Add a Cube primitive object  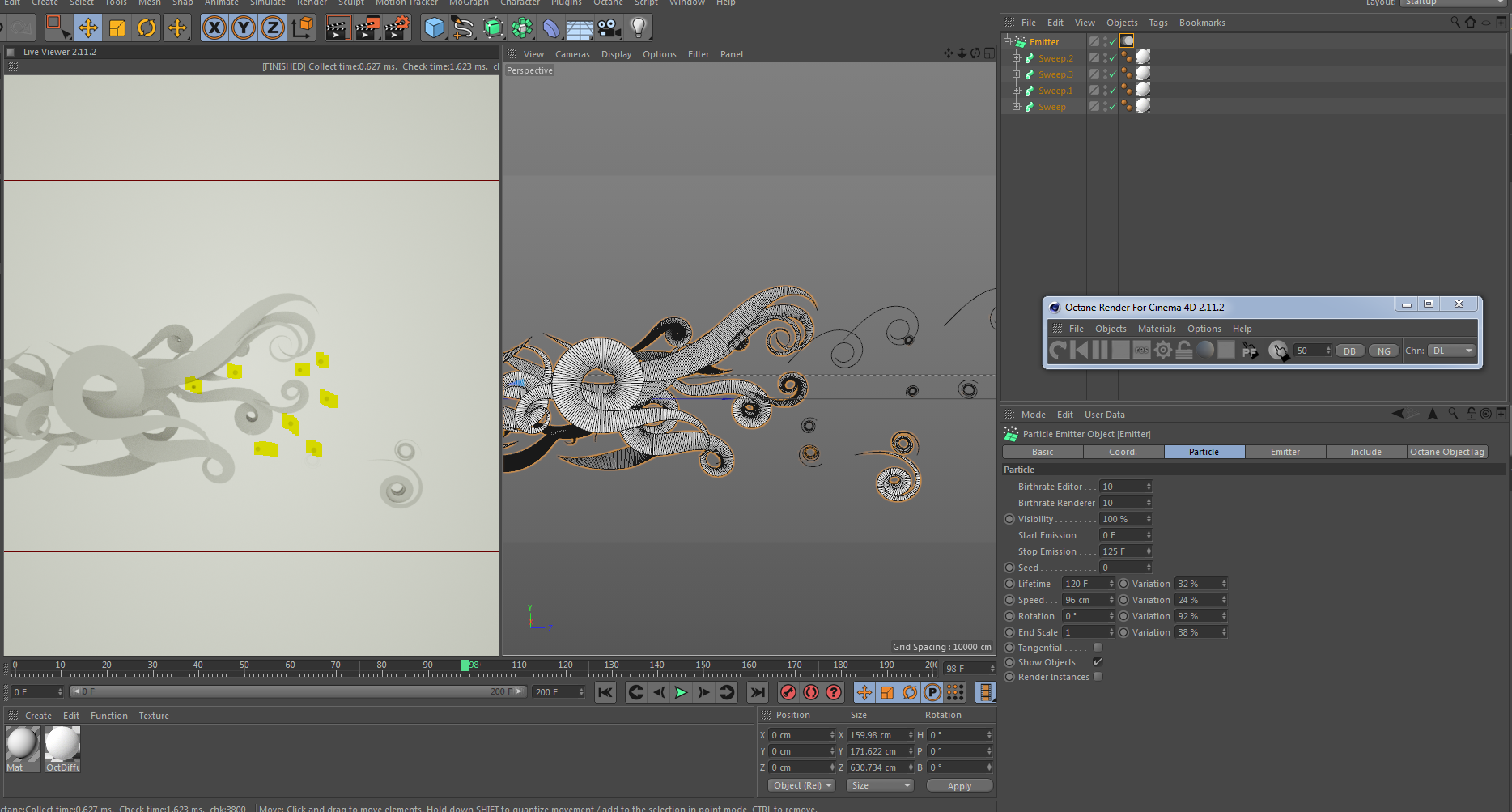tap(434, 28)
